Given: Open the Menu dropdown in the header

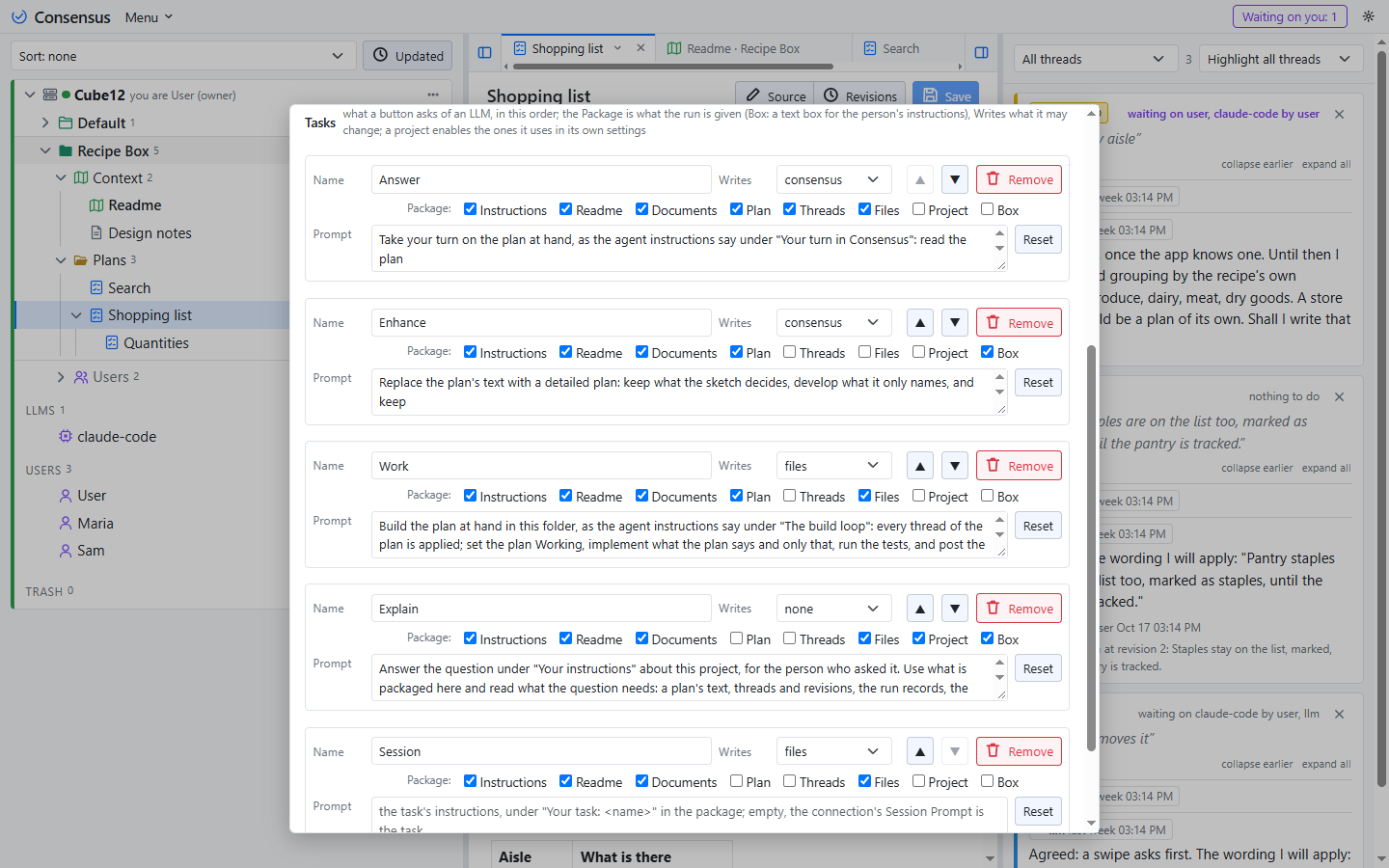Looking at the screenshot, I should pyautogui.click(x=149, y=17).
